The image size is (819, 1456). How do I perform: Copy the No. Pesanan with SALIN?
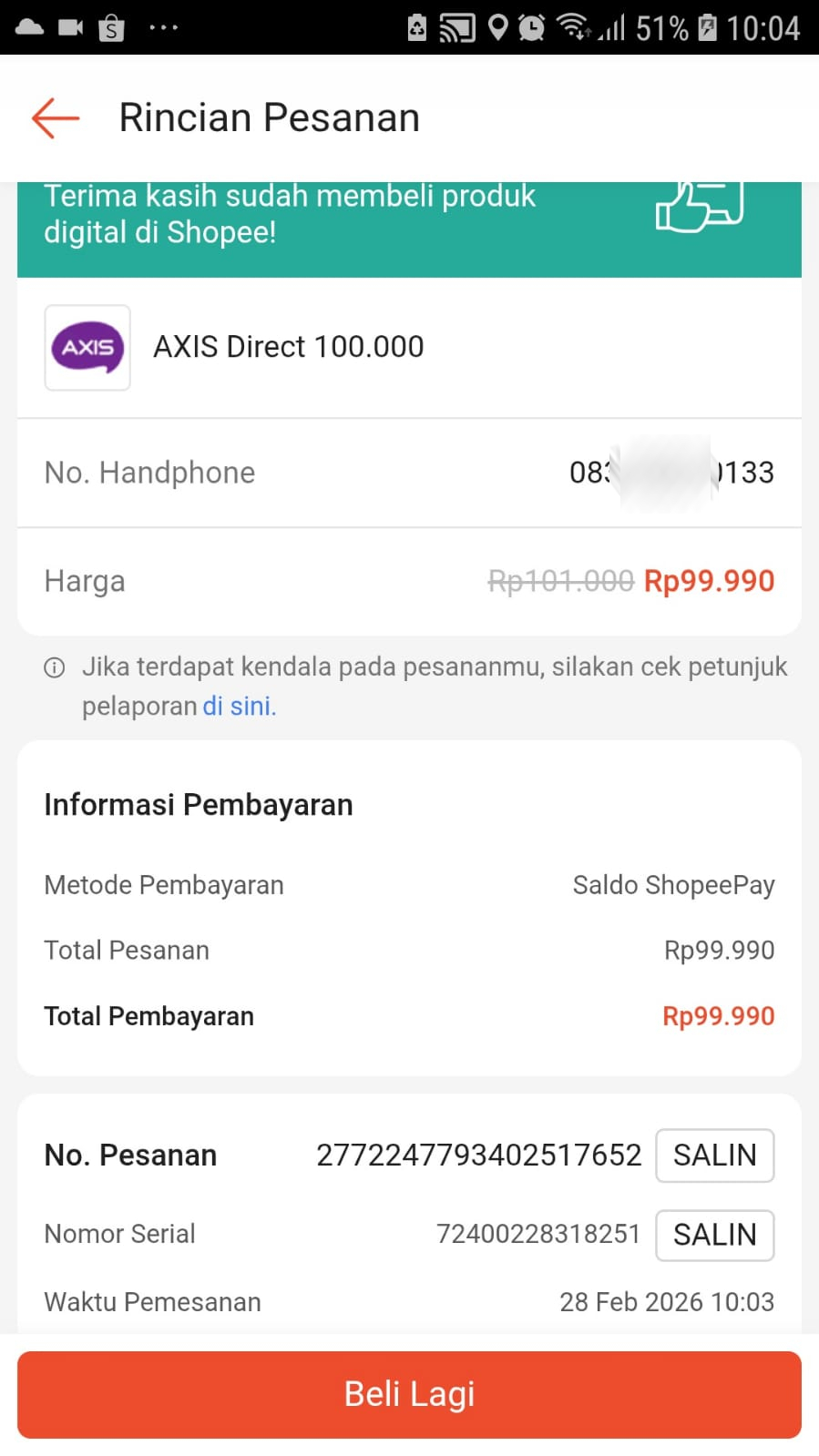point(714,1156)
